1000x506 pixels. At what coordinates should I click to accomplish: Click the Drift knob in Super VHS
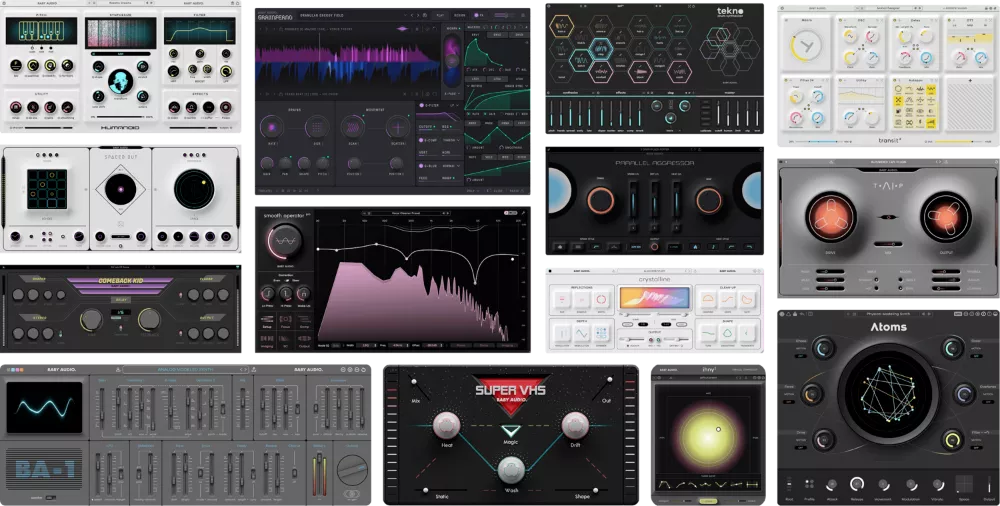coord(575,425)
